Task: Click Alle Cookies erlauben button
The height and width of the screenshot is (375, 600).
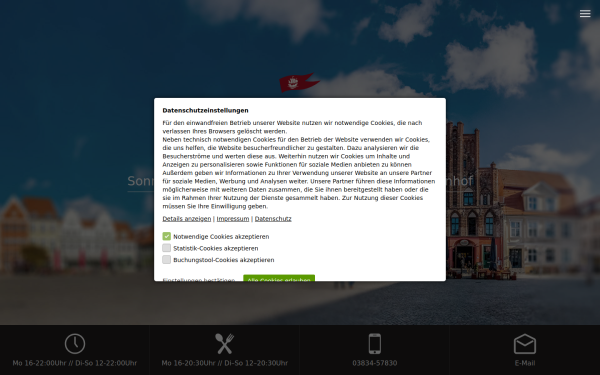Action: point(279,278)
